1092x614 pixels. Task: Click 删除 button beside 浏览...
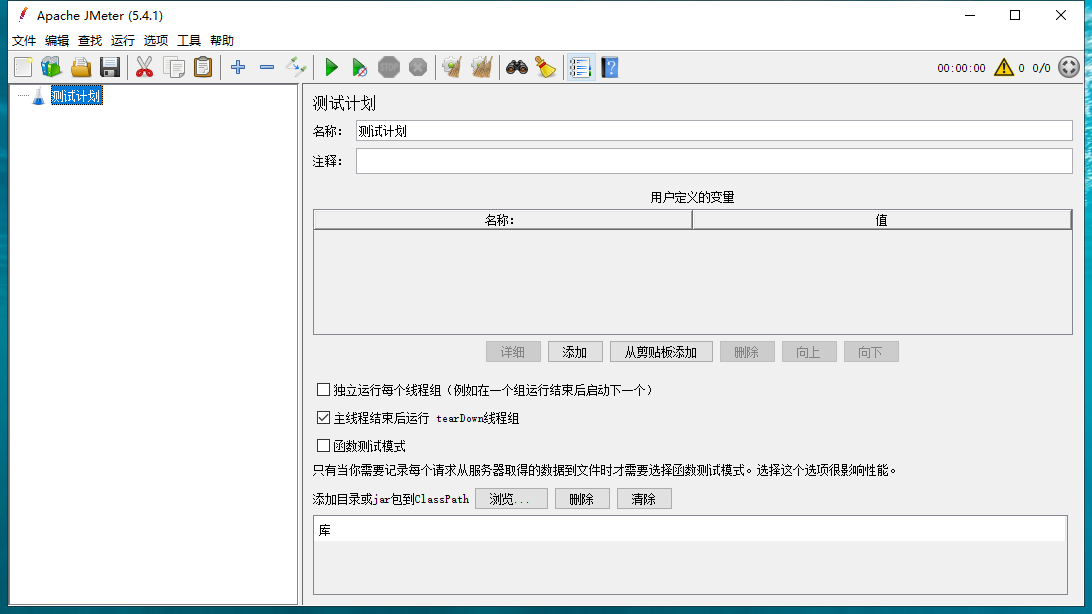click(x=582, y=499)
